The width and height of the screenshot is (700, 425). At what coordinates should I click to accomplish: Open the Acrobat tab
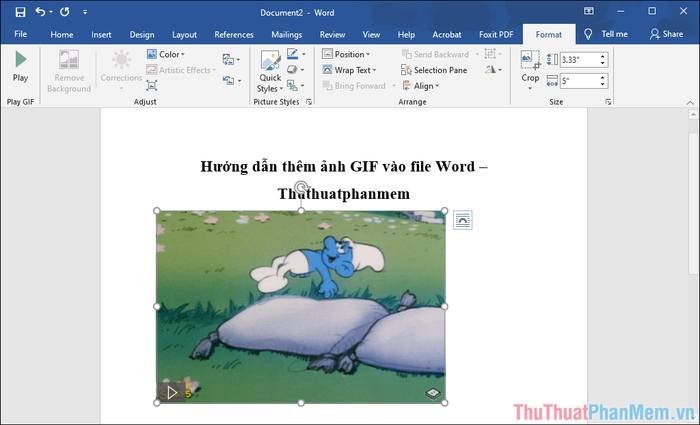tap(446, 34)
